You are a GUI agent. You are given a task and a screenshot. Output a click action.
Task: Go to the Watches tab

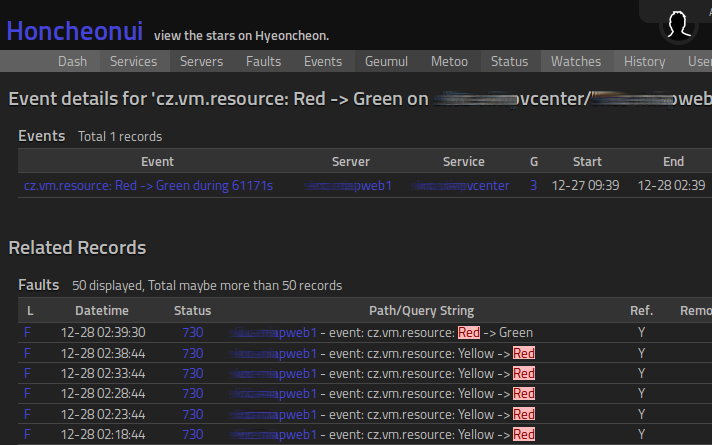[576, 61]
